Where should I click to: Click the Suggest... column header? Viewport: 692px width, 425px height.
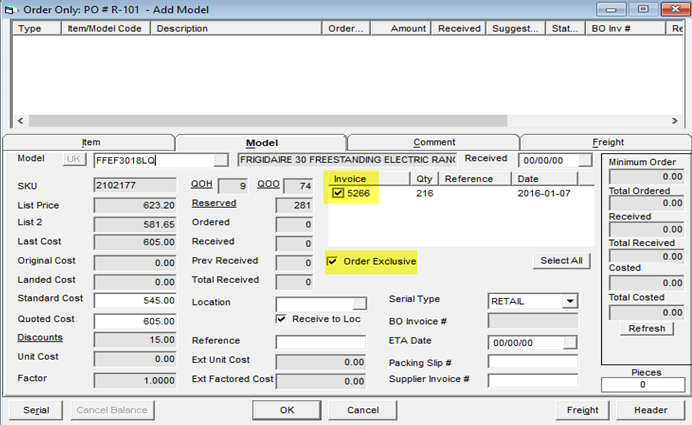[x=515, y=28]
